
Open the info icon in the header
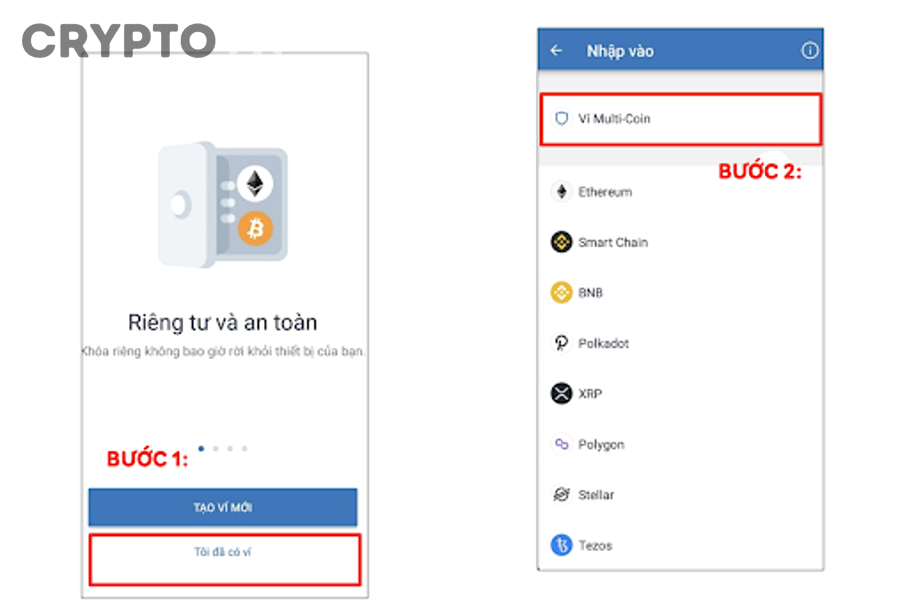pyautogui.click(x=810, y=50)
